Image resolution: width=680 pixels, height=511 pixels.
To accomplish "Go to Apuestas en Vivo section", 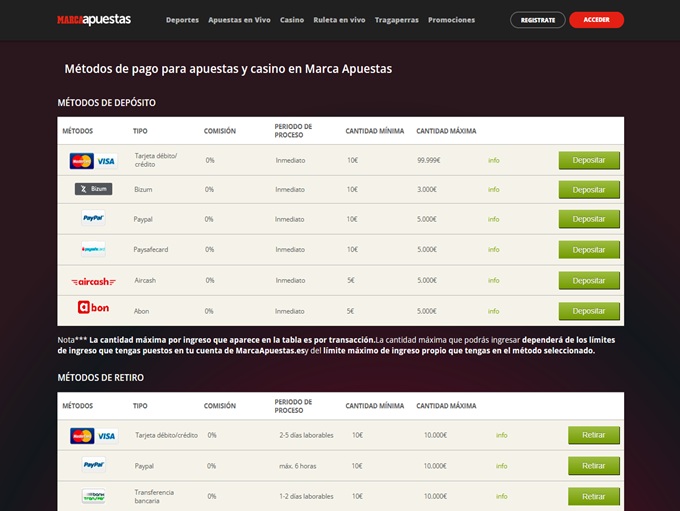I will tap(239, 20).
